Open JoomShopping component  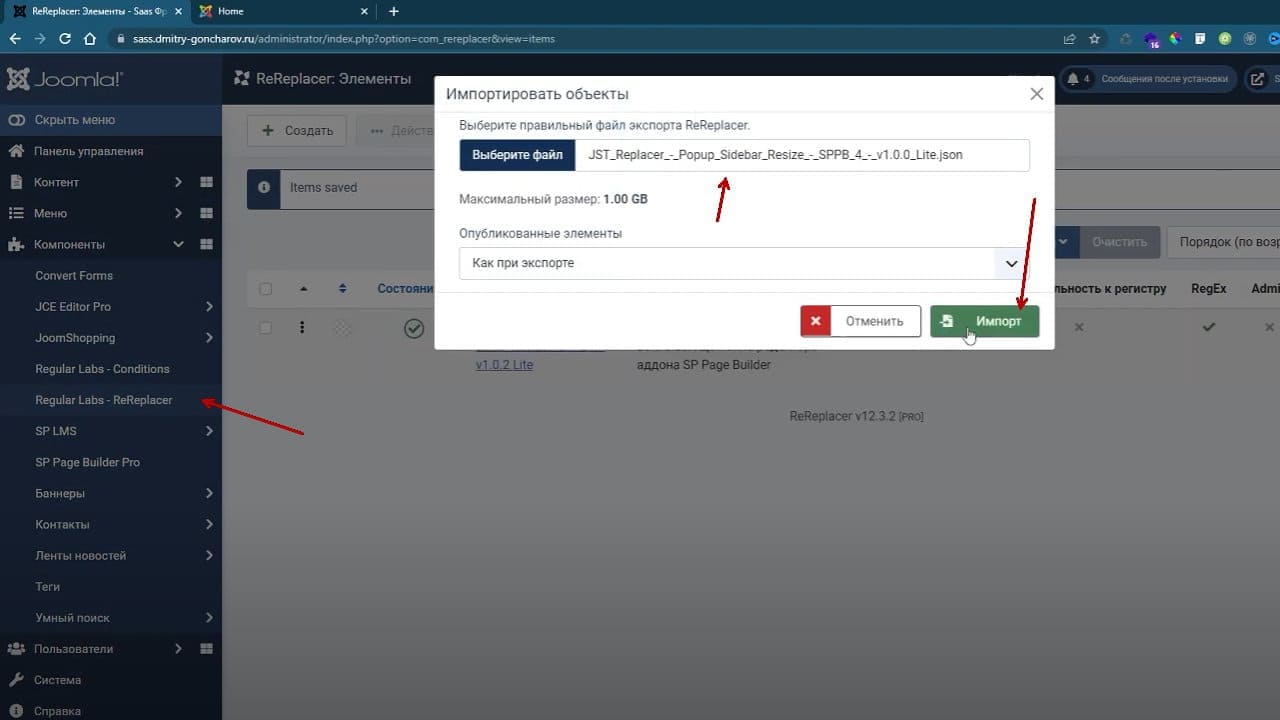pyautogui.click(x=75, y=338)
